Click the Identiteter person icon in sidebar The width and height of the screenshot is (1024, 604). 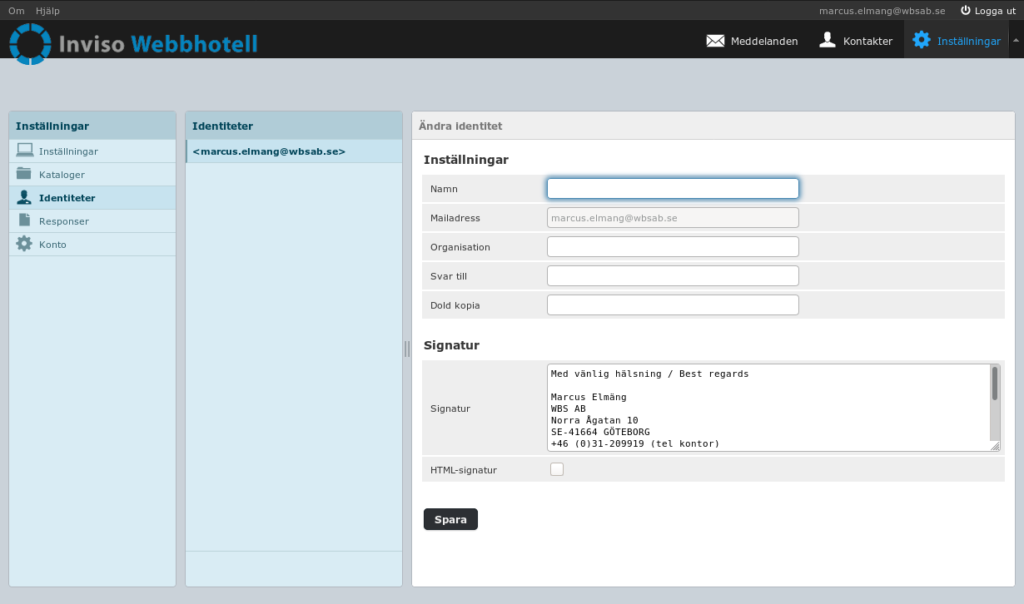click(24, 197)
